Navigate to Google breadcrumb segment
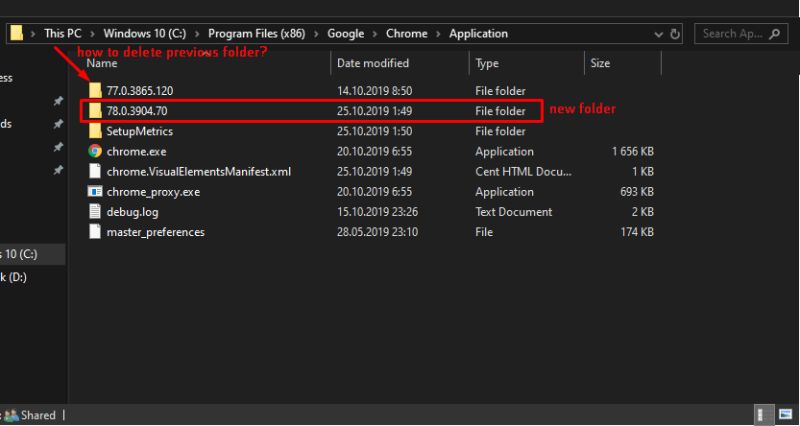Image resolution: width=800 pixels, height=426 pixels. pos(345,34)
